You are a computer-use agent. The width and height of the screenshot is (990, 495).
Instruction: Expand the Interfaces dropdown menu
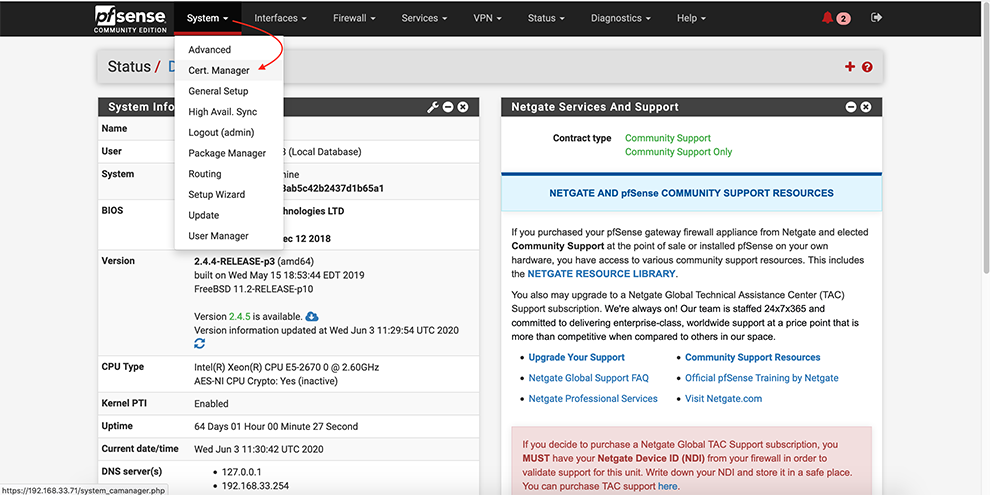280,18
